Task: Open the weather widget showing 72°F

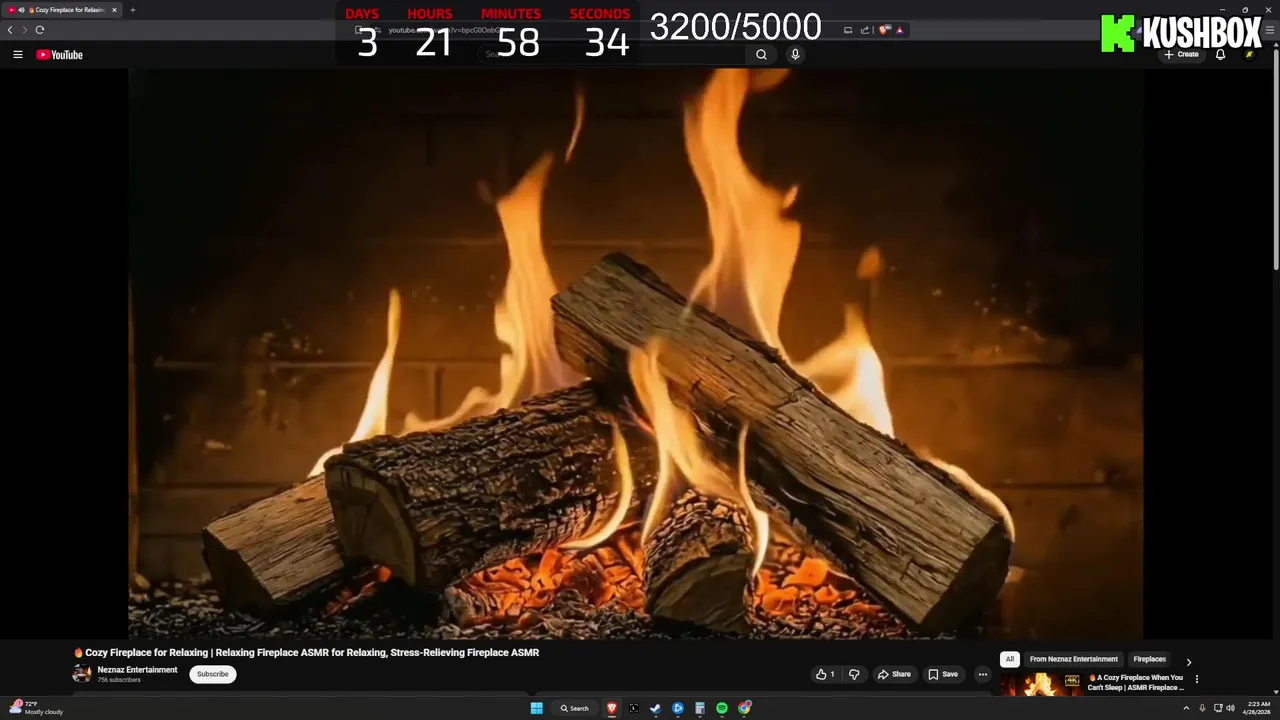Action: tap(36, 708)
